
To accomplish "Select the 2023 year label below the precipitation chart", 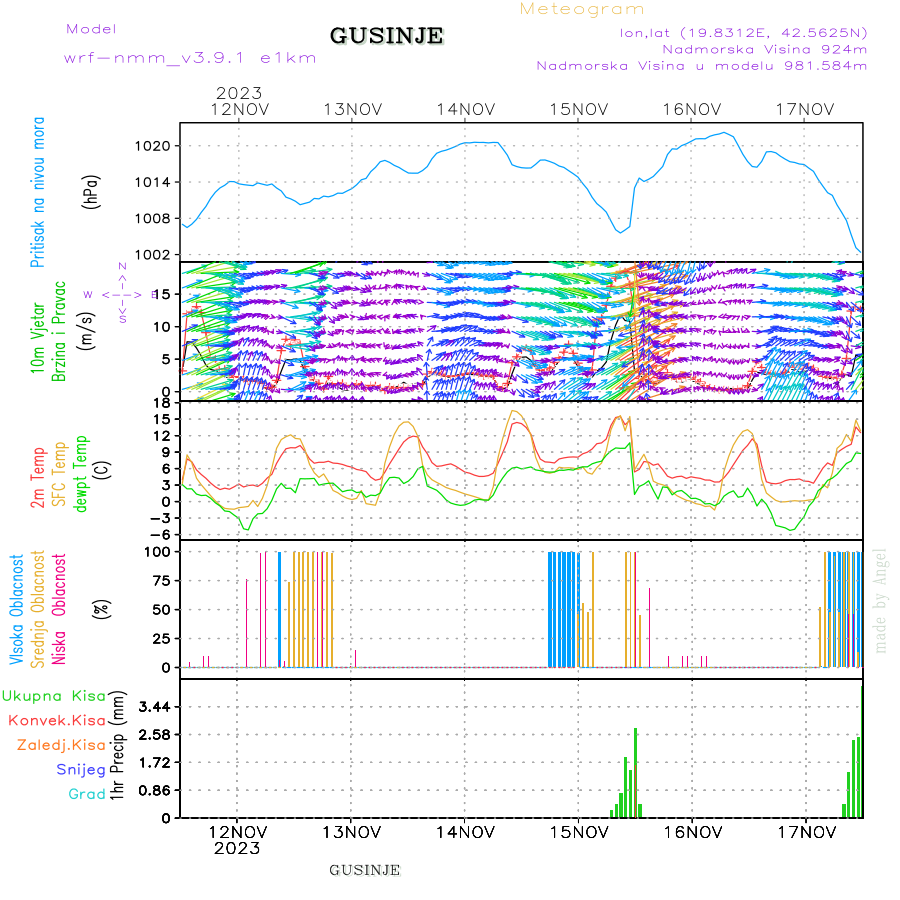I will click(x=237, y=848).
